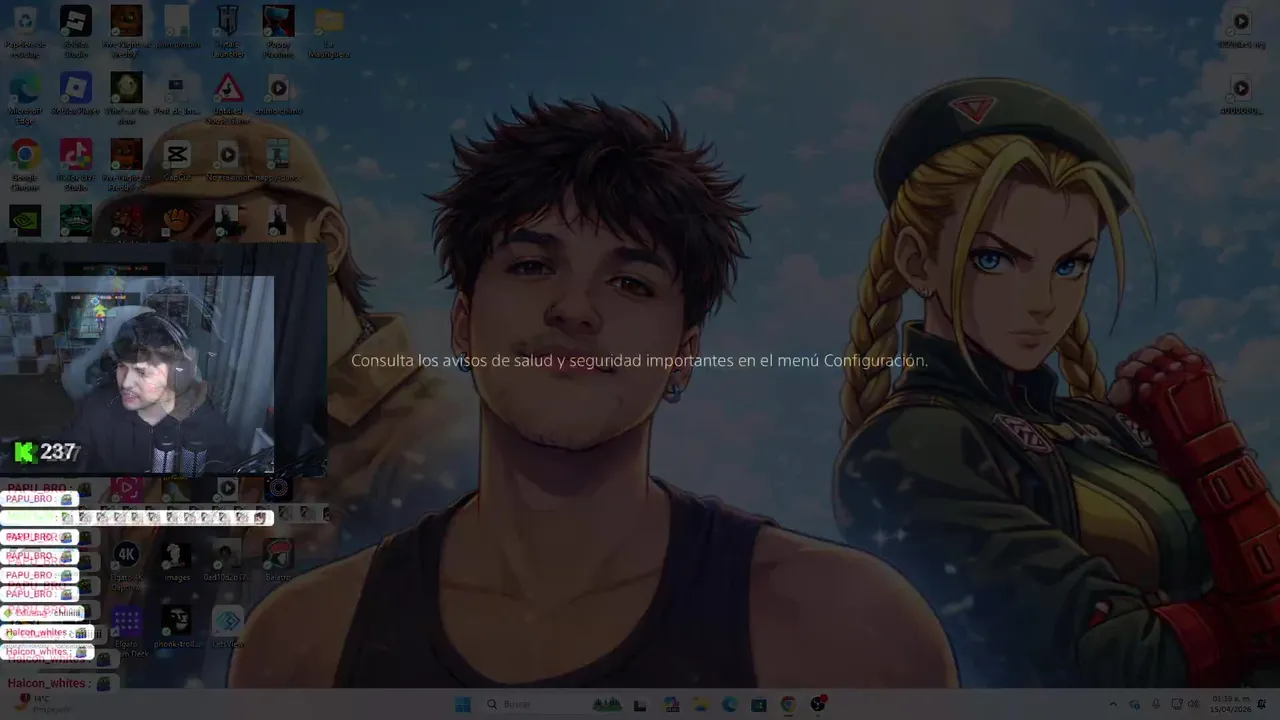Show hidden system tray icons chevron
This screenshot has height=720, width=1280.
(x=1113, y=704)
